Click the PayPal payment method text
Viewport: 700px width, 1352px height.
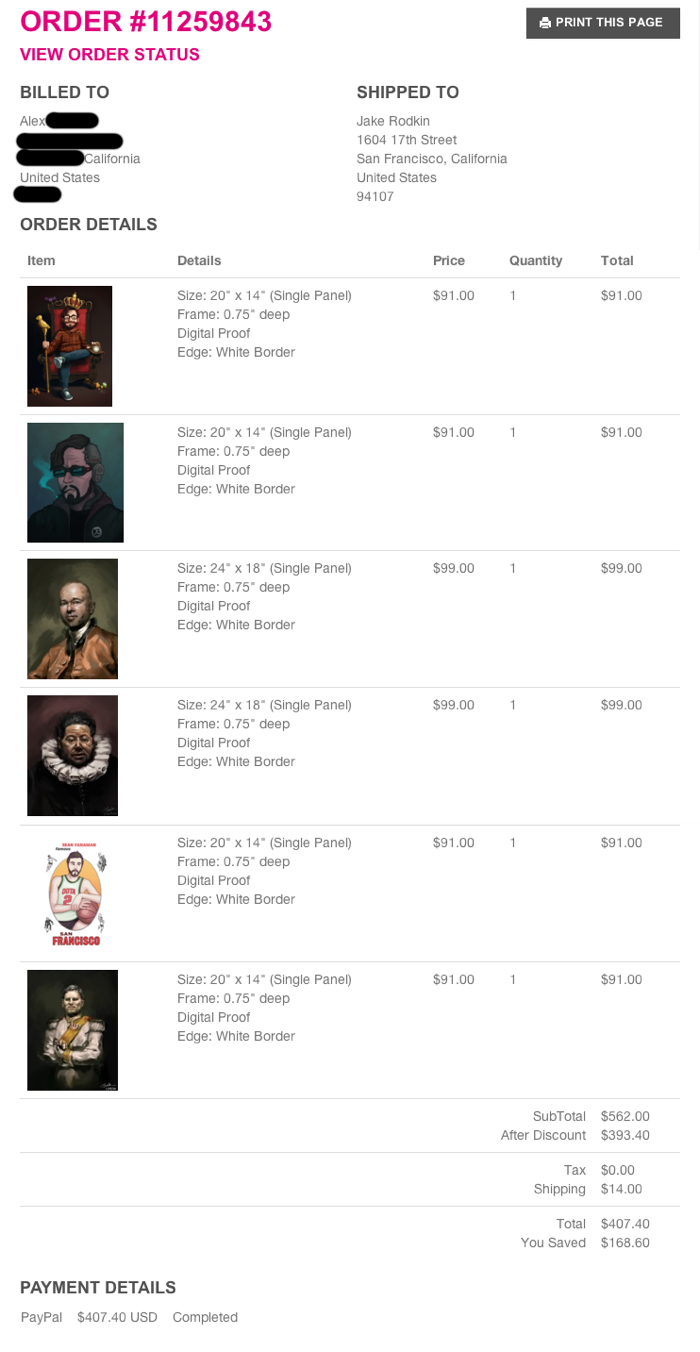[x=41, y=1317]
